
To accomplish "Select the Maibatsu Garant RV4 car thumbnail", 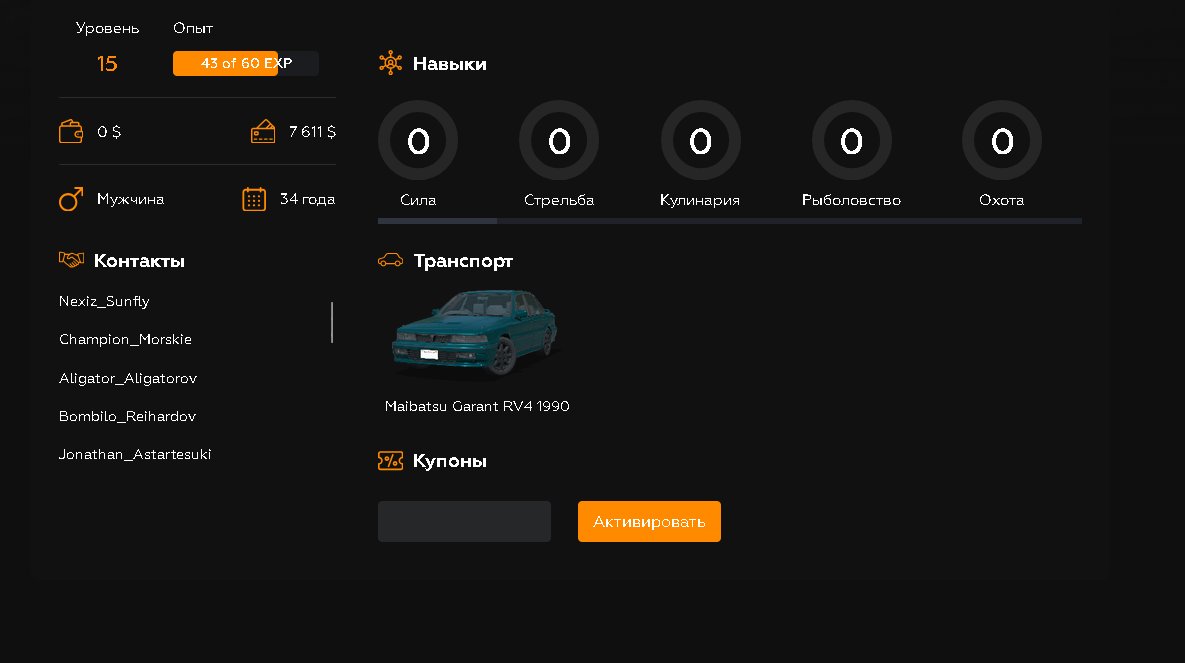I will (x=474, y=336).
